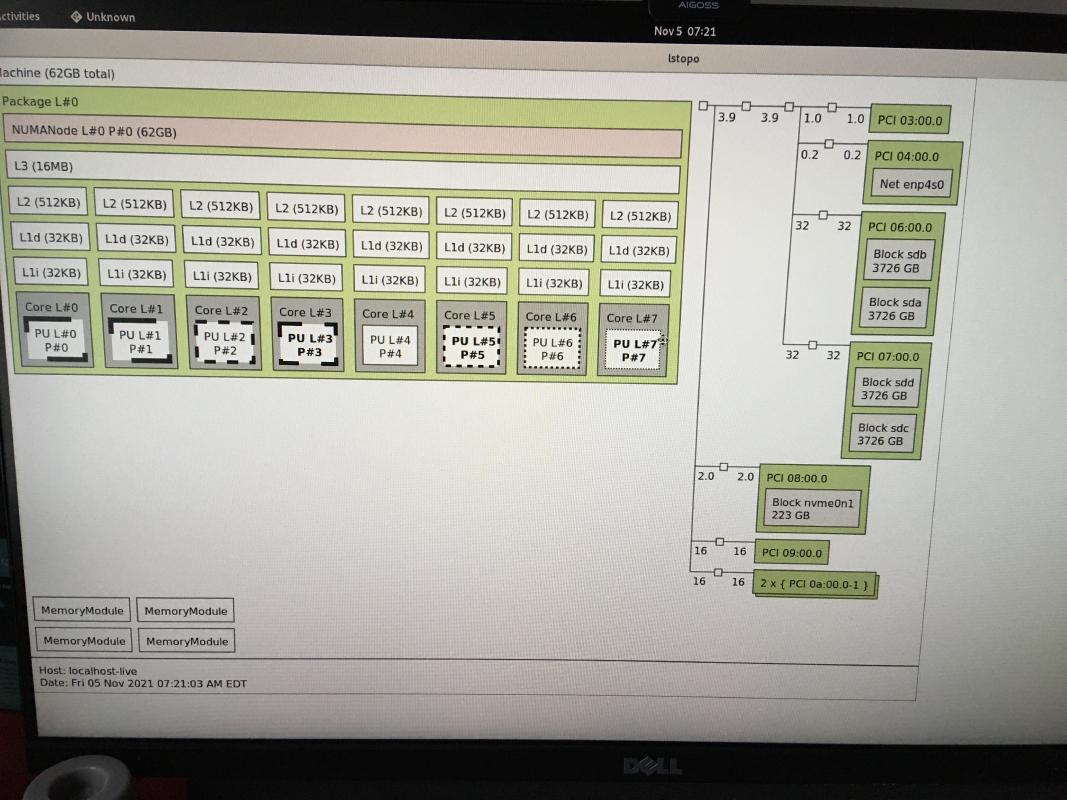Click the Net enp4s0 network device
Viewport: 1067px width, 800px height.
tap(911, 184)
